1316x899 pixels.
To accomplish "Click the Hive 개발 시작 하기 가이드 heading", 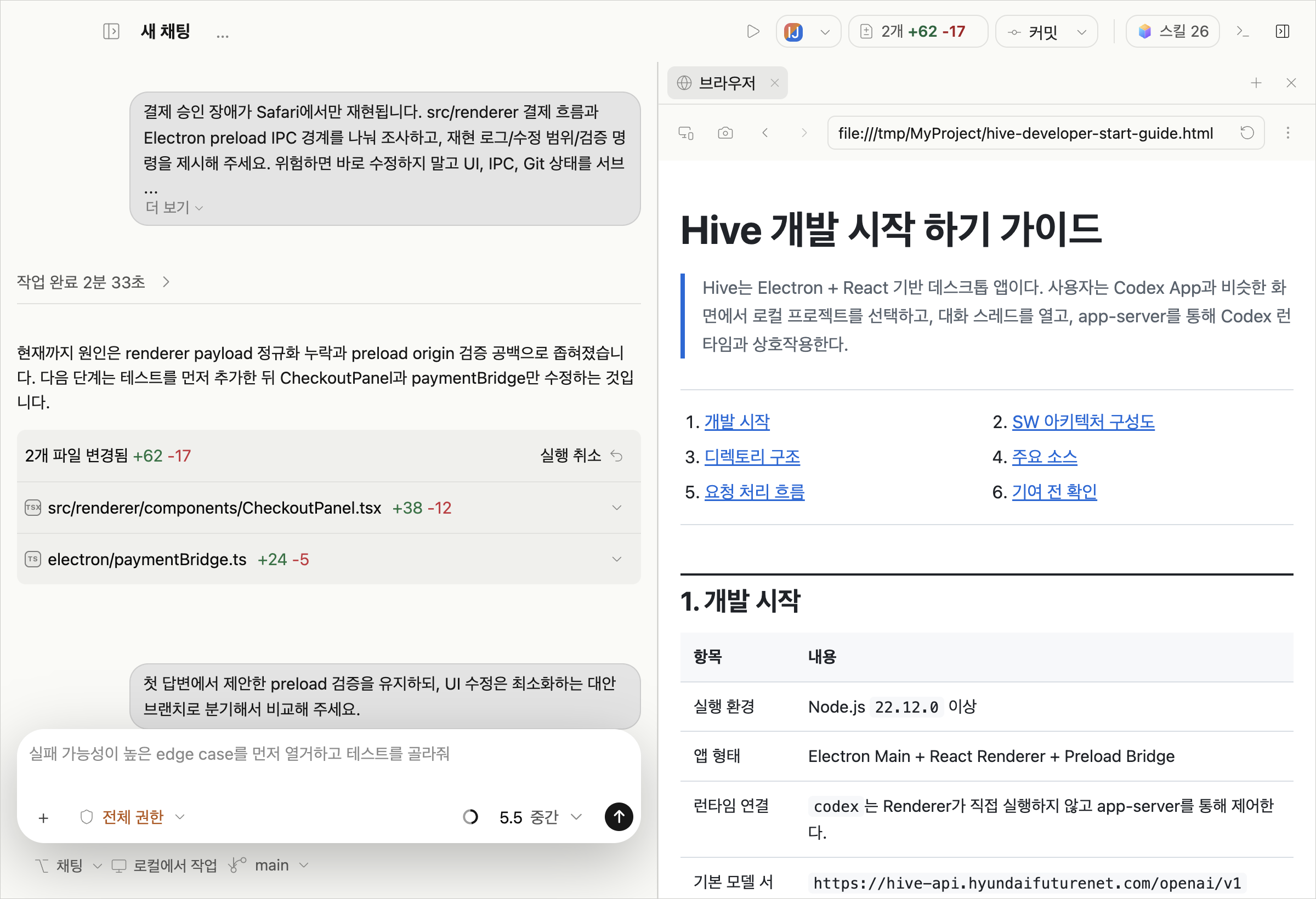I will pyautogui.click(x=890, y=229).
